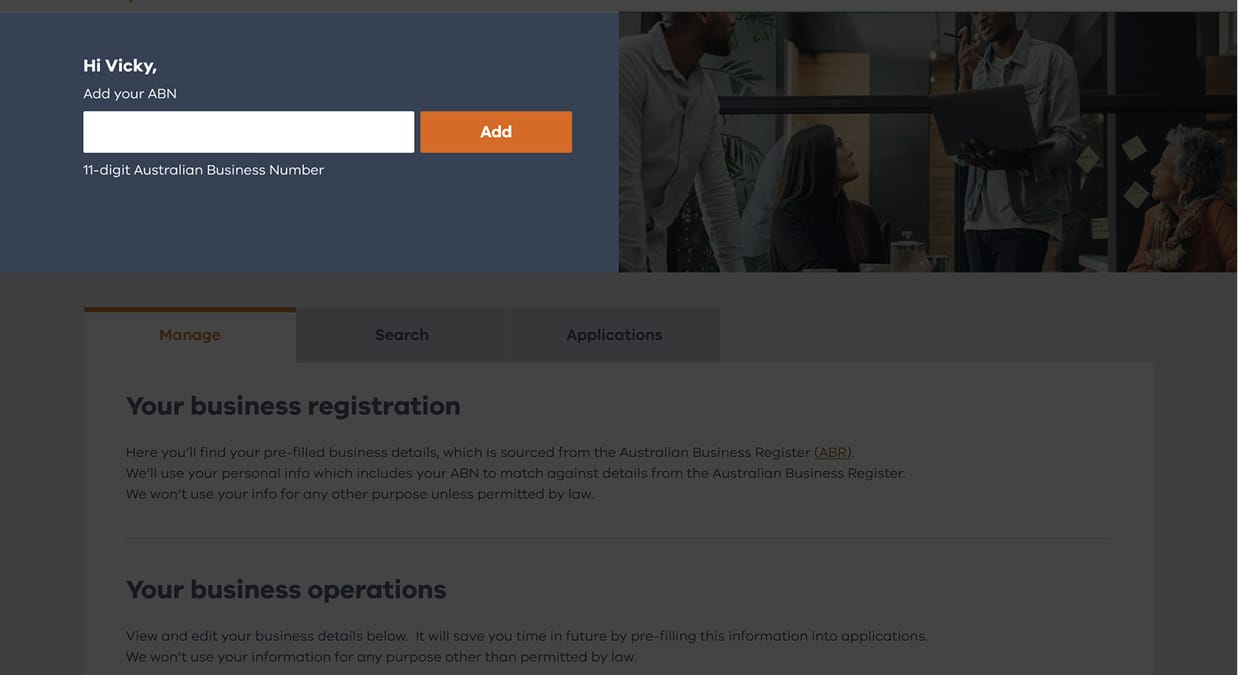Viewport: 1238px width, 675px height.
Task: Click the divider line above business operations
Action: (x=618, y=539)
